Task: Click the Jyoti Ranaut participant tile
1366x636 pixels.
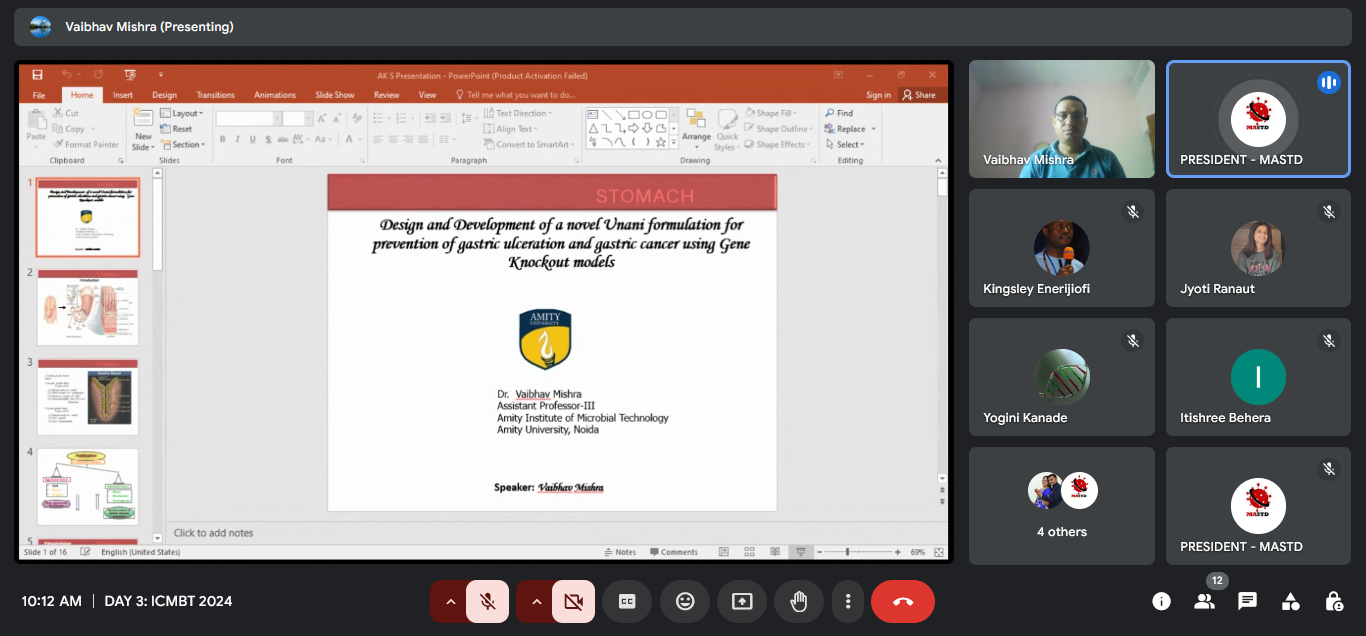Action: [x=1257, y=248]
